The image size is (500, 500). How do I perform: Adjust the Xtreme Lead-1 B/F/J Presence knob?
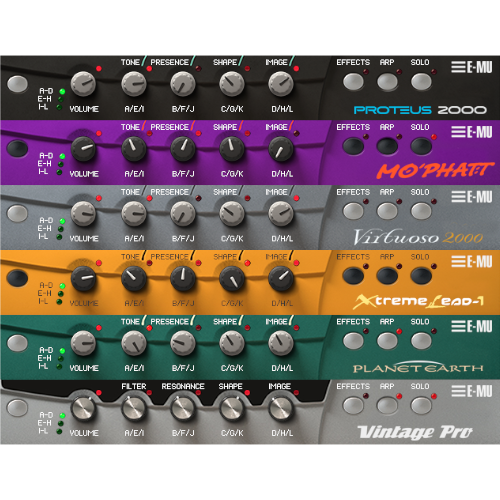click(183, 278)
